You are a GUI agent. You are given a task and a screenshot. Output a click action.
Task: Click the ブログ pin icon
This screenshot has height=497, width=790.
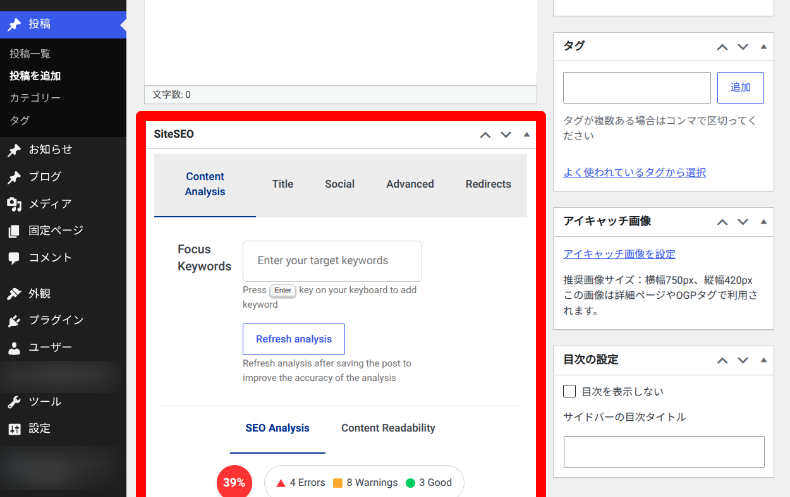pos(14,177)
